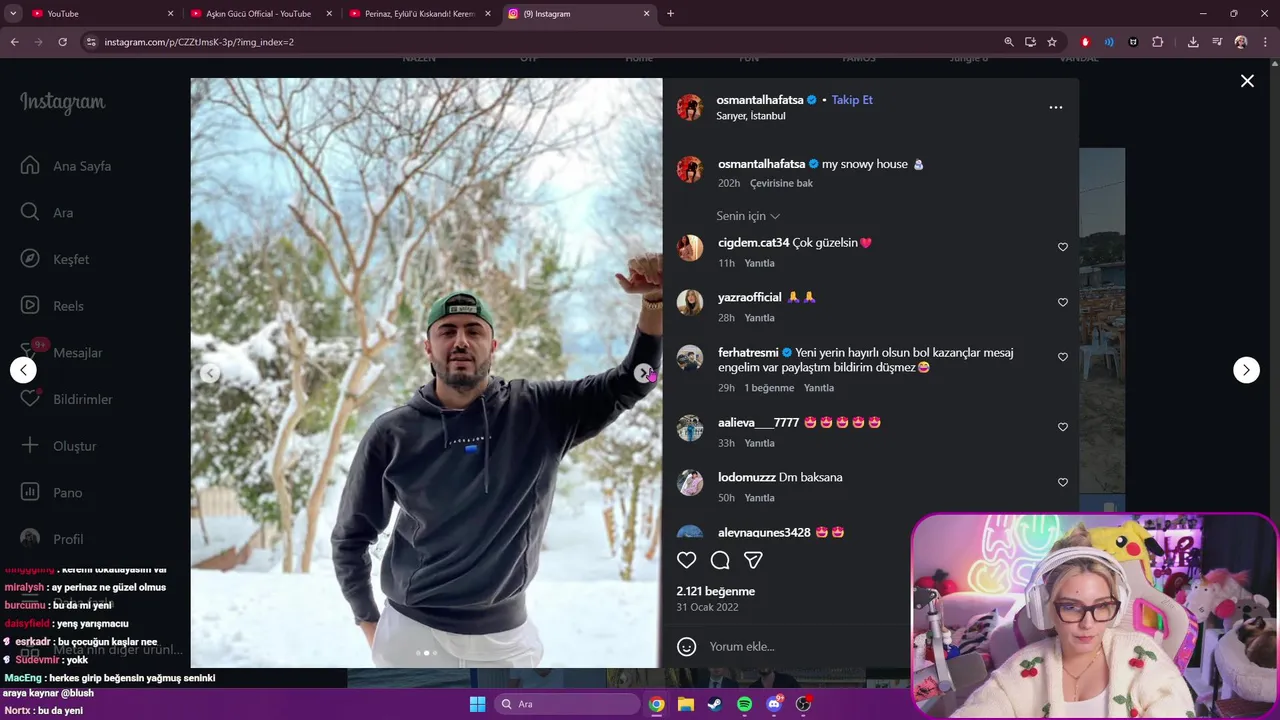This screenshot has width=1280, height=720.
Task: Click the address bar URL
Action: click(199, 42)
